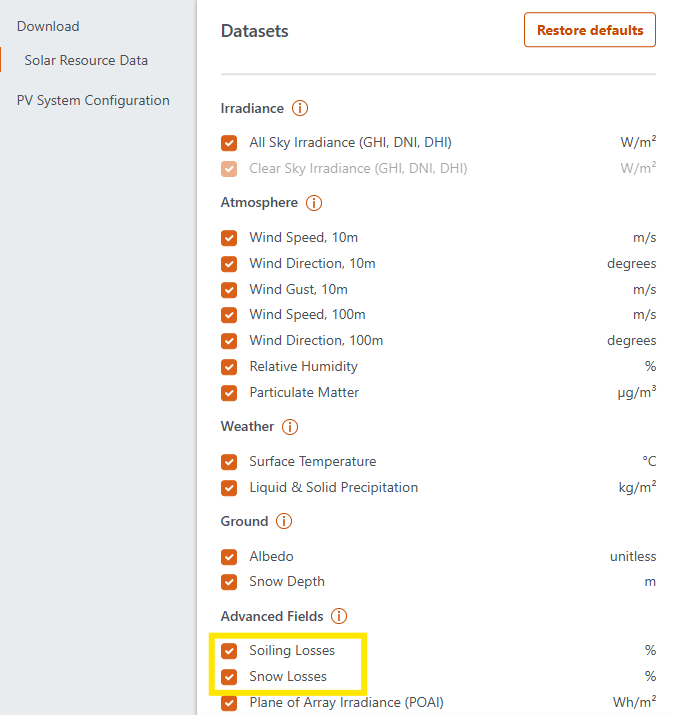Select Solar Resource Data sidebar item

point(86,61)
